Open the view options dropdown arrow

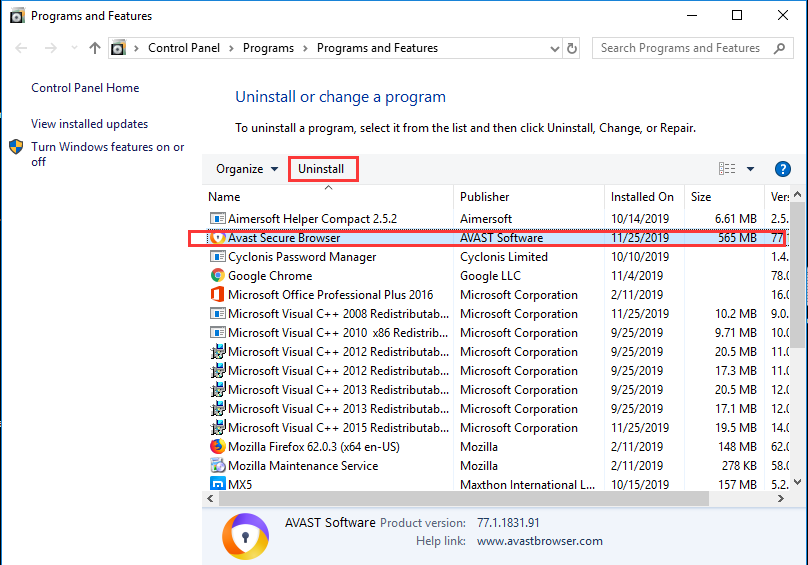[750, 169]
